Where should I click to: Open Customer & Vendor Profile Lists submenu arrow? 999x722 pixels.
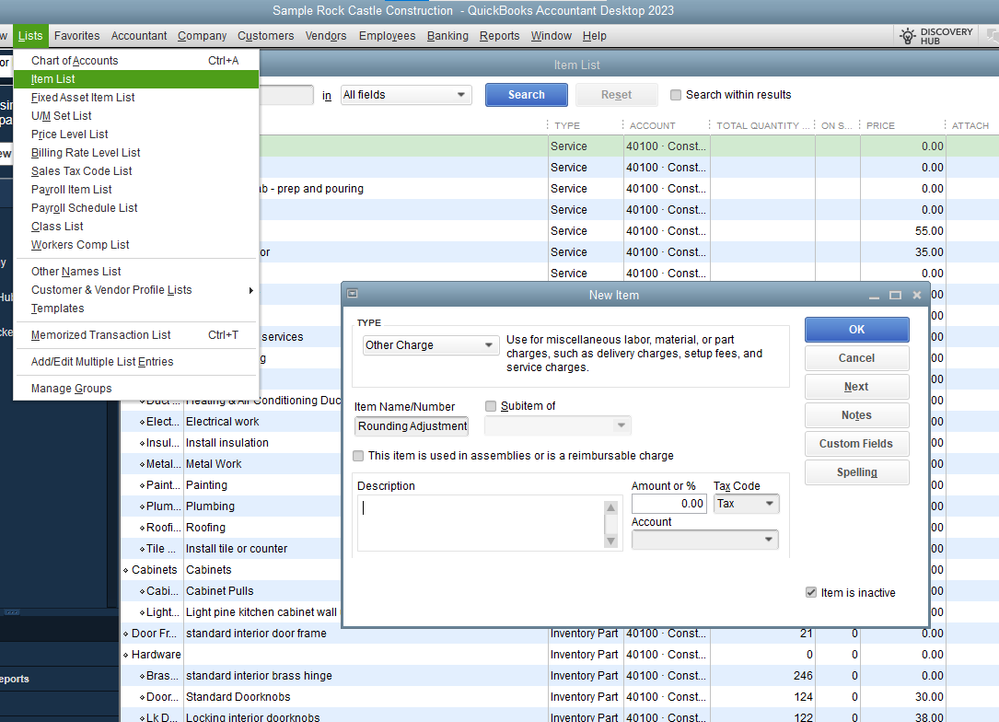tap(251, 291)
